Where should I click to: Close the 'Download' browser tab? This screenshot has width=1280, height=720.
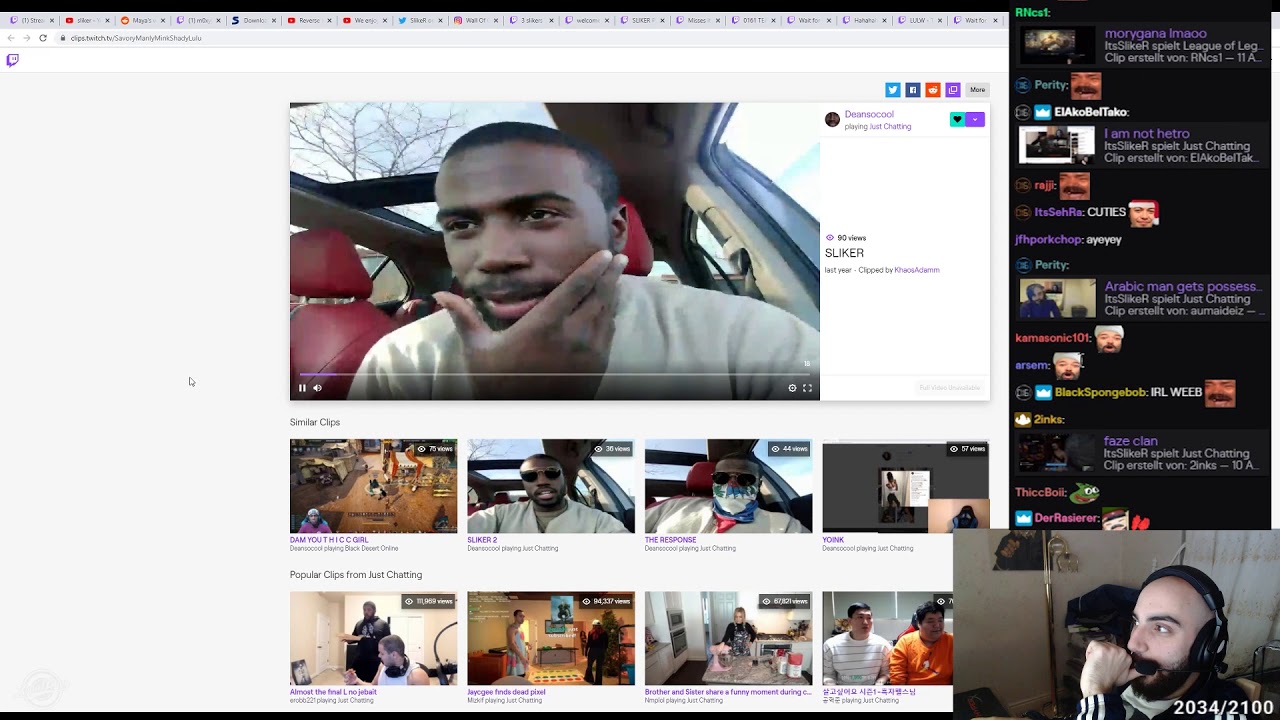tap(273, 20)
